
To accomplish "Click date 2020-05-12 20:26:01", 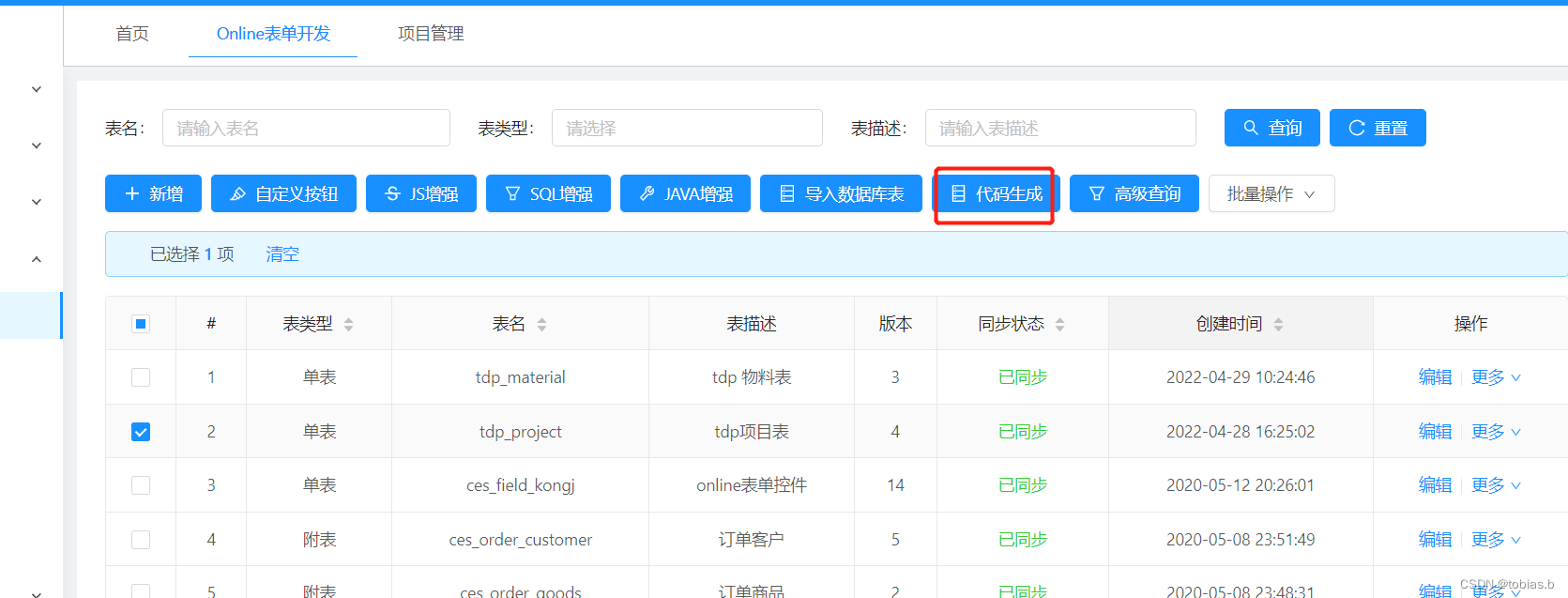I will point(1241,485).
